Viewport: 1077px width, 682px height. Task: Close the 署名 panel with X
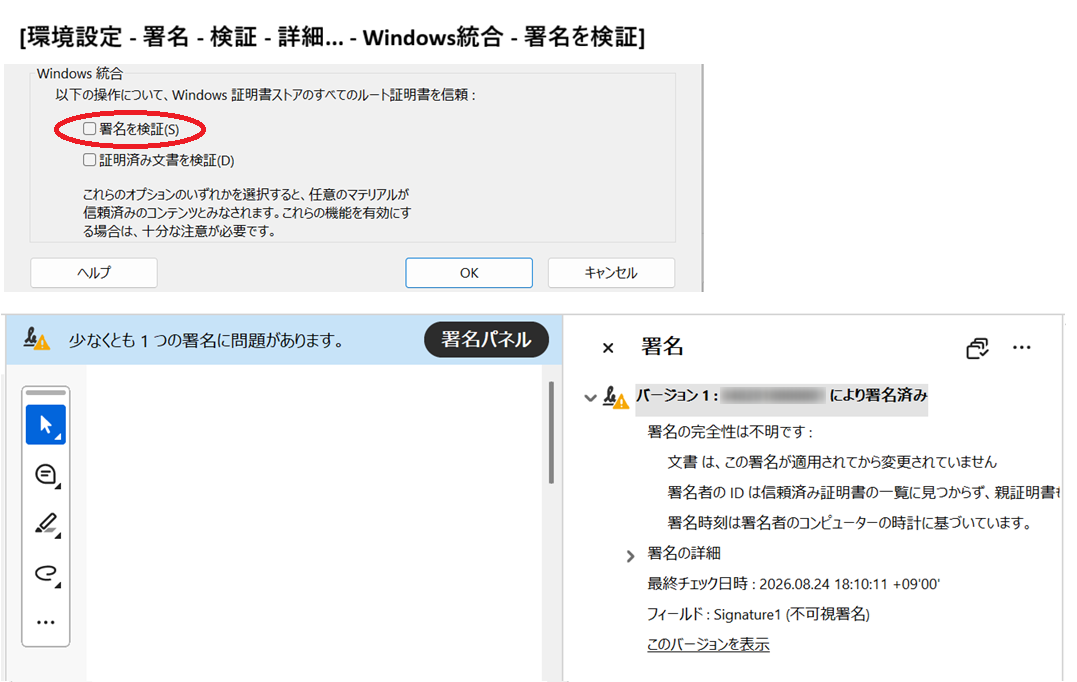pos(608,348)
